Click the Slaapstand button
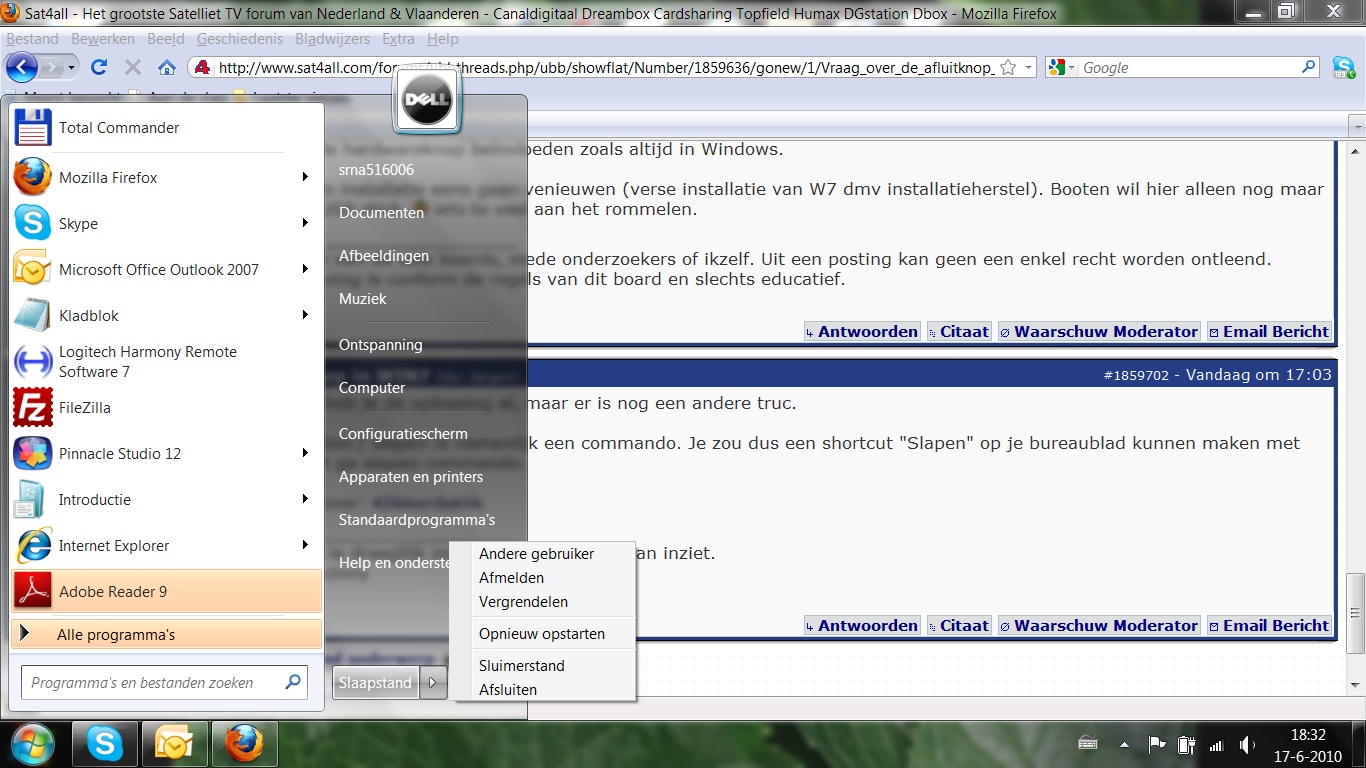The width and height of the screenshot is (1366, 768). point(376,683)
